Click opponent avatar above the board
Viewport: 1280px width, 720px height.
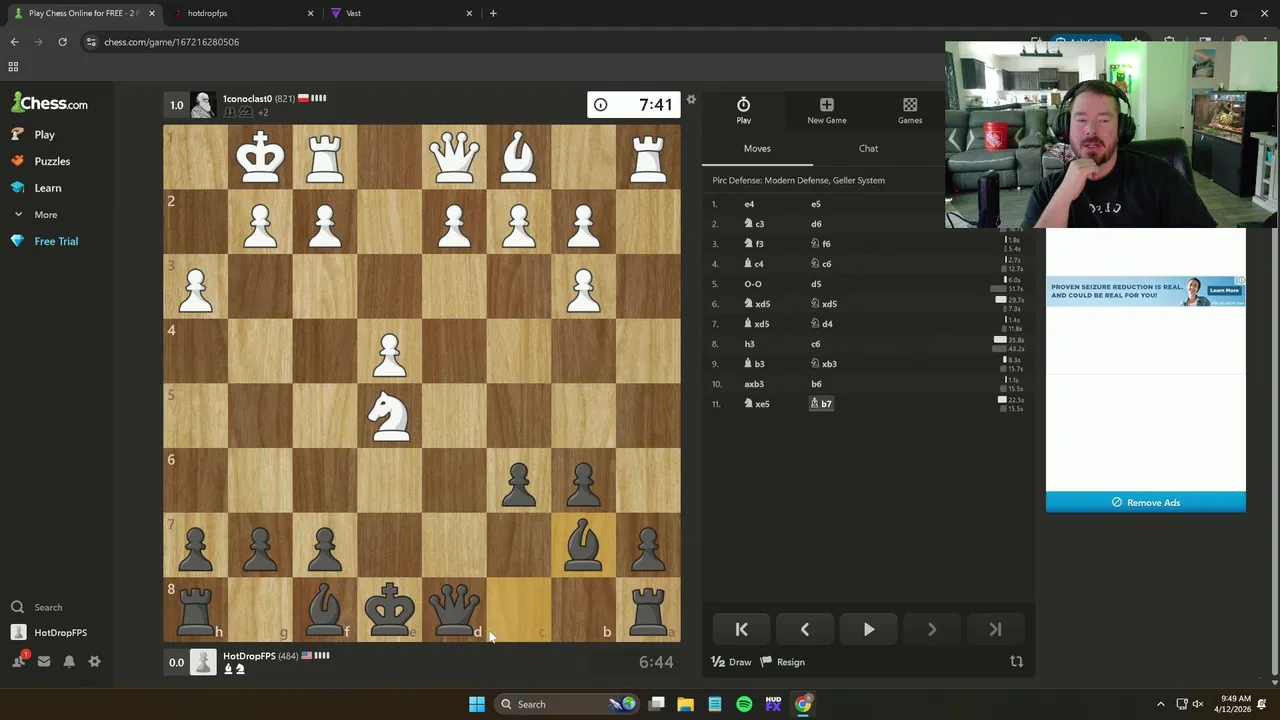pyautogui.click(x=203, y=105)
